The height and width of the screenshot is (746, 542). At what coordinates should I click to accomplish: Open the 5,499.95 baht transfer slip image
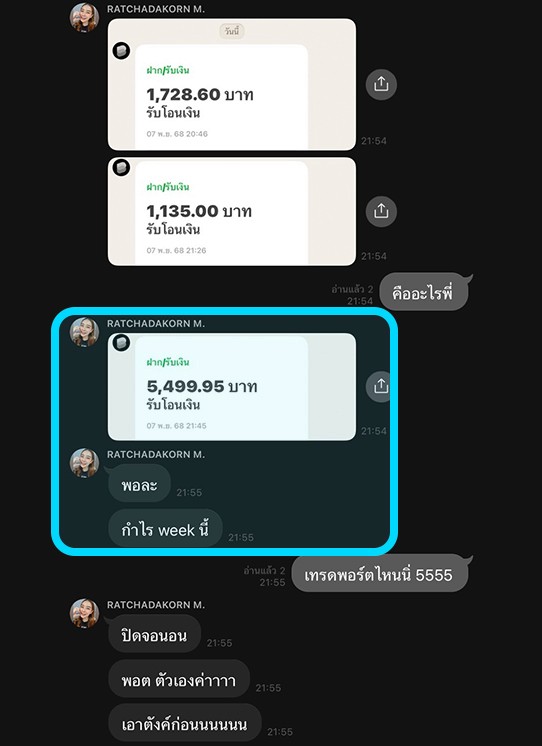[232, 386]
